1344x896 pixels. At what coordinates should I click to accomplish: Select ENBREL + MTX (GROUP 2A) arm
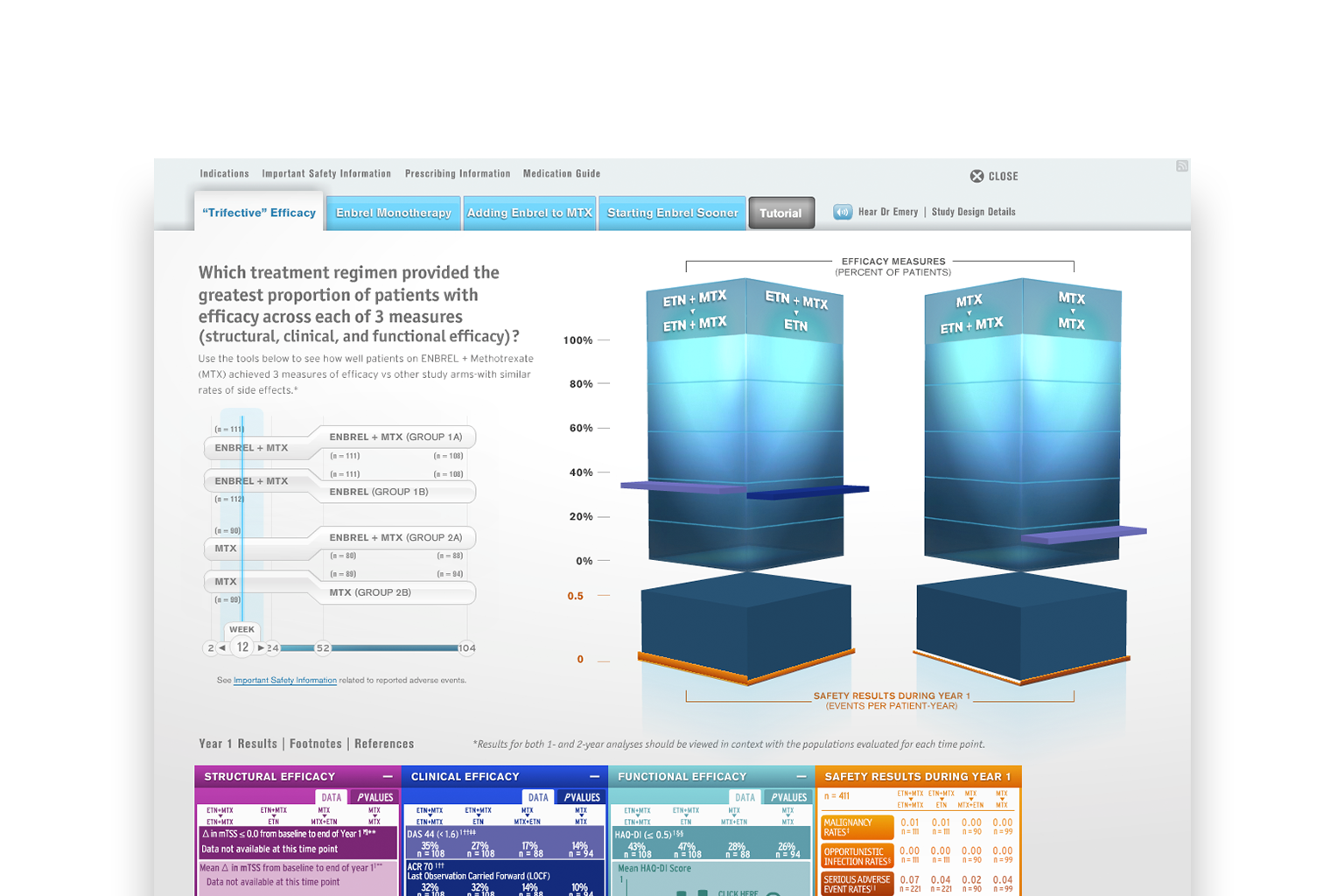coord(395,537)
